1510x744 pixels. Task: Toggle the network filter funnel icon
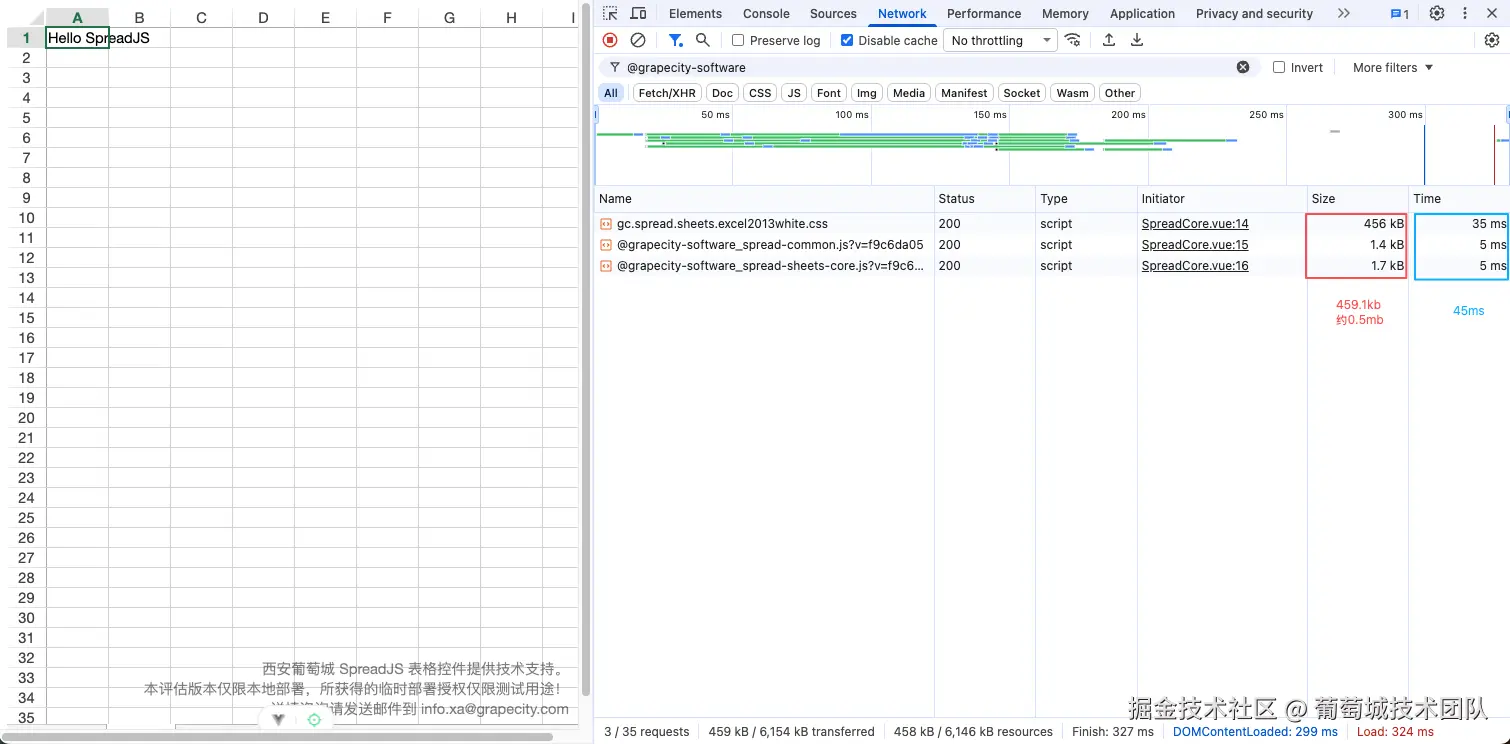point(675,40)
